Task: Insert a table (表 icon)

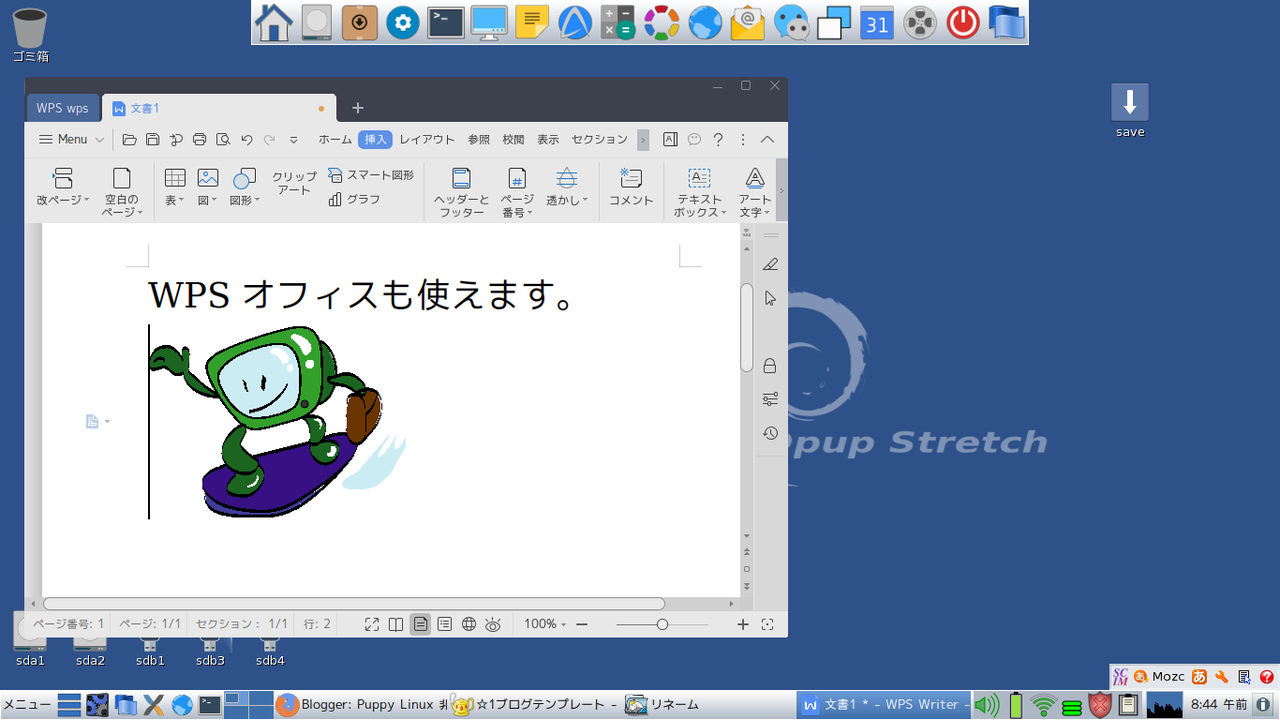Action: point(175,178)
